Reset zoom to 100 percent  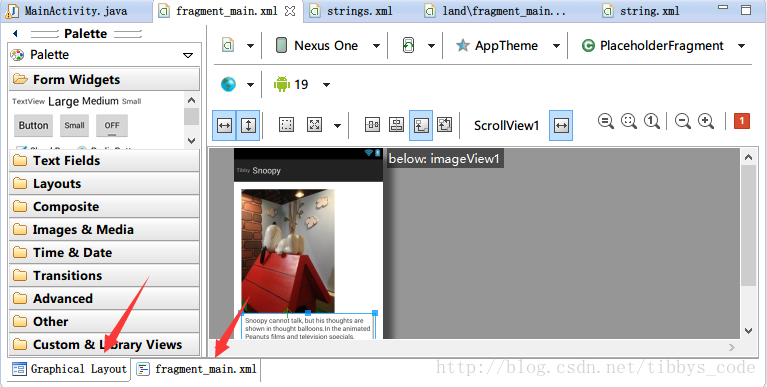(x=652, y=121)
